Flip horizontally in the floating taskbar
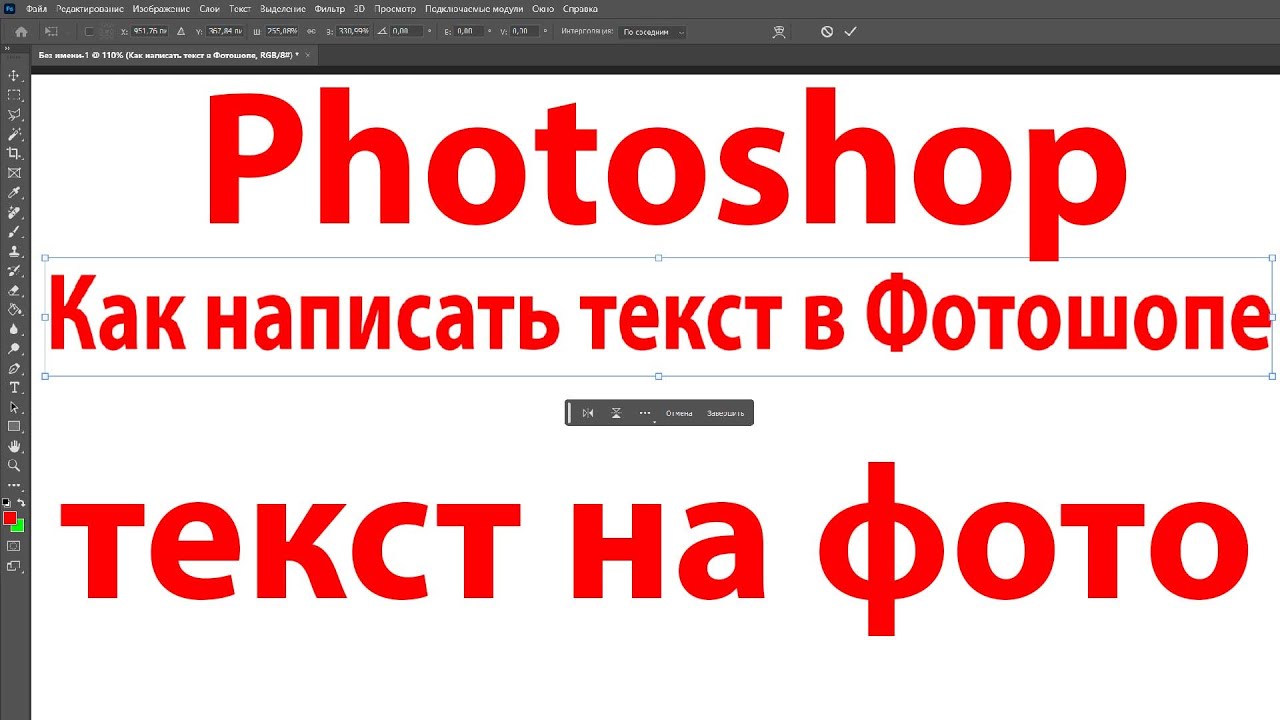This screenshot has height=720, width=1280. pyautogui.click(x=588, y=413)
